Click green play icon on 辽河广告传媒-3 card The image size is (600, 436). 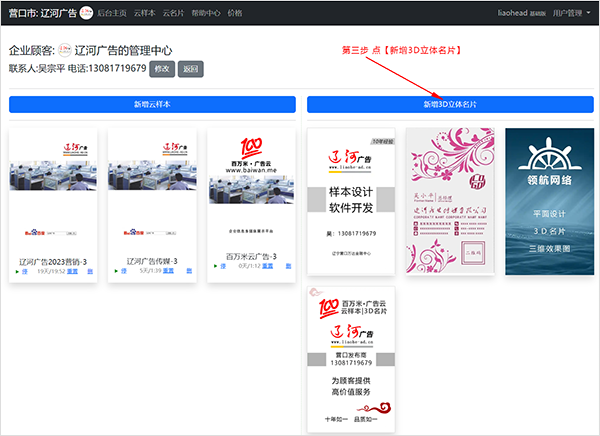[x=116, y=271]
